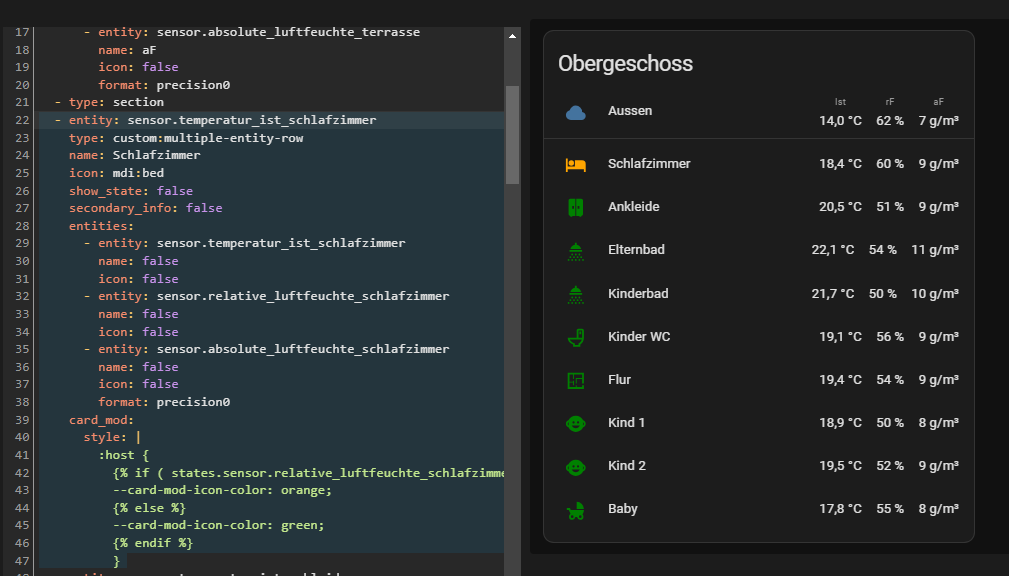Click the shower icon for Kinderbad
Viewport: 1009px width, 576px height.
click(x=576, y=294)
